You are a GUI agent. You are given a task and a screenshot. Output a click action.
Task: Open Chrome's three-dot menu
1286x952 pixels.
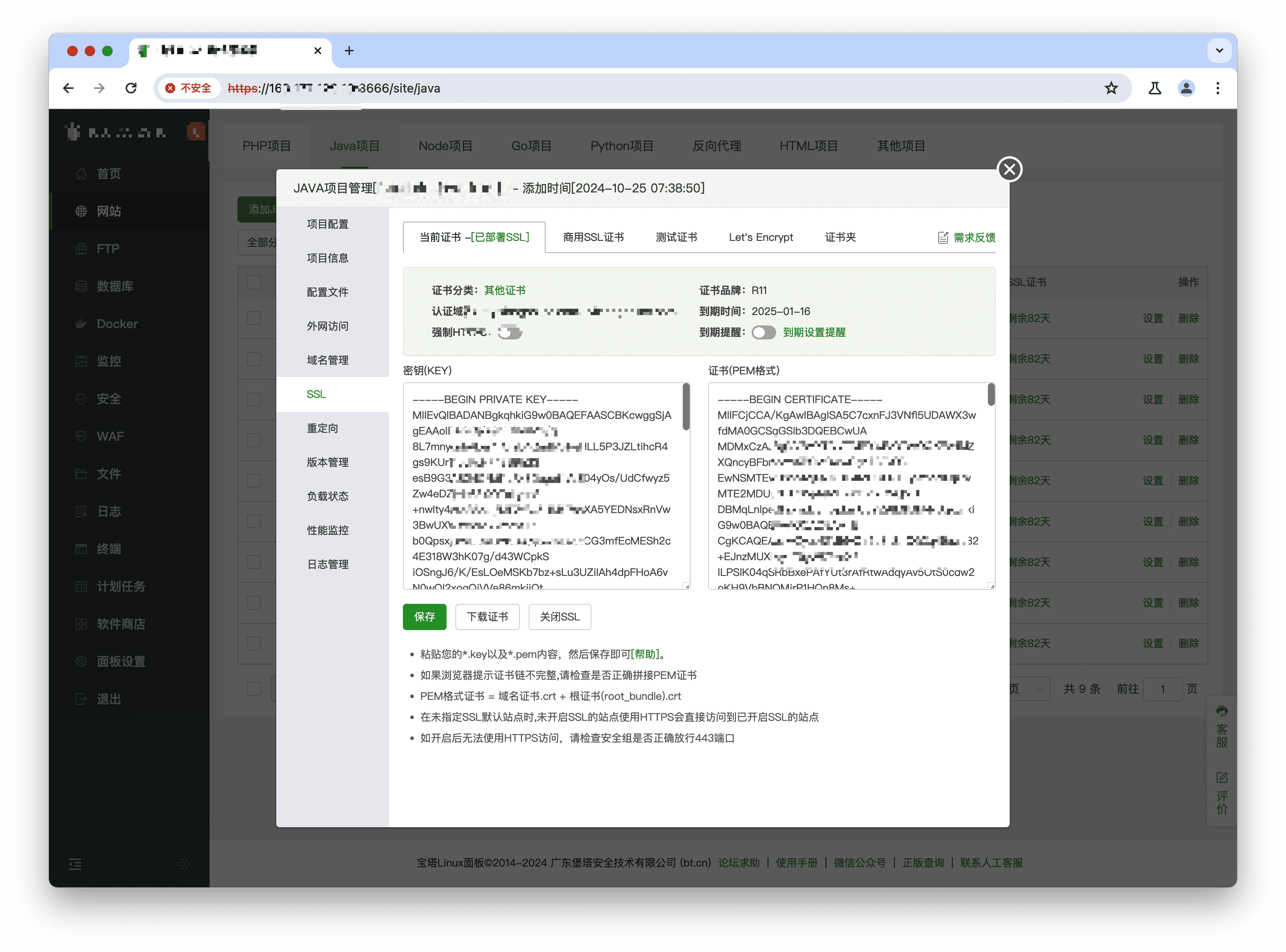[x=1217, y=88]
